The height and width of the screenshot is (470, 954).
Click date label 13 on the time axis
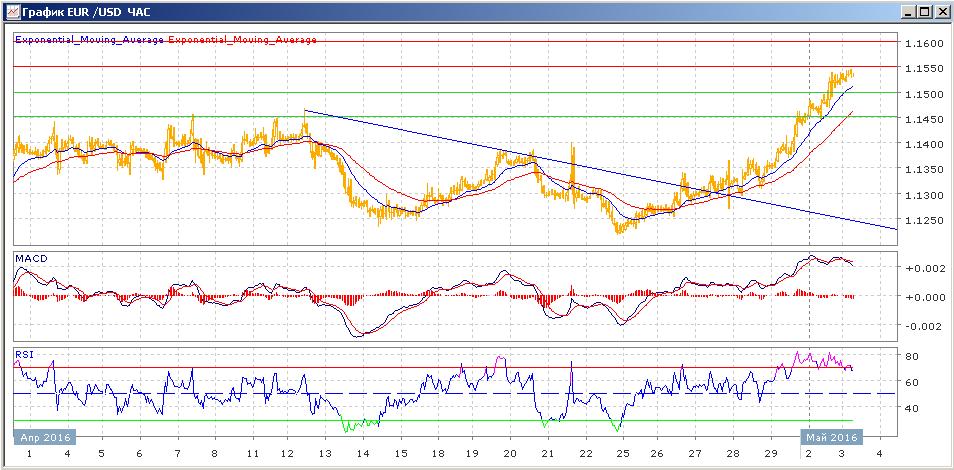point(325,454)
